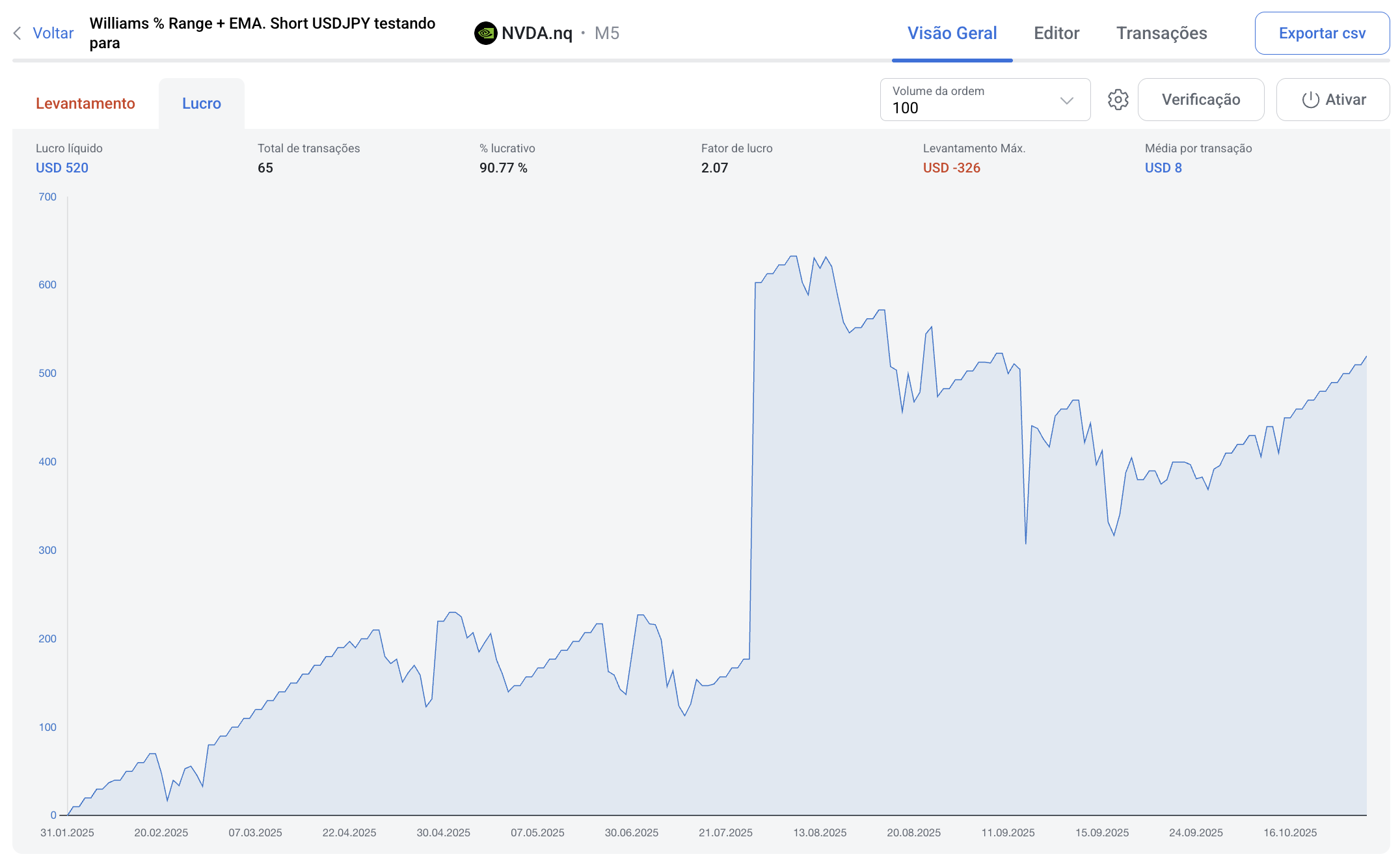
Task: Go to the Transações tab
Action: [1161, 33]
